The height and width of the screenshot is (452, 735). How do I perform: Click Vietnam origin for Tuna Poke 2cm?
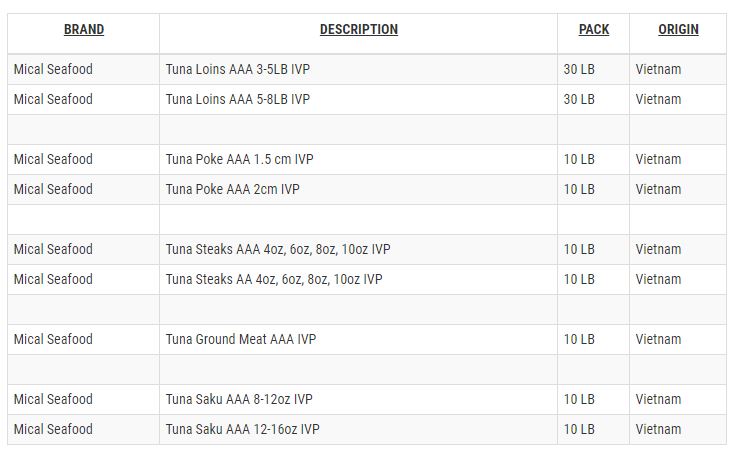[x=658, y=189]
